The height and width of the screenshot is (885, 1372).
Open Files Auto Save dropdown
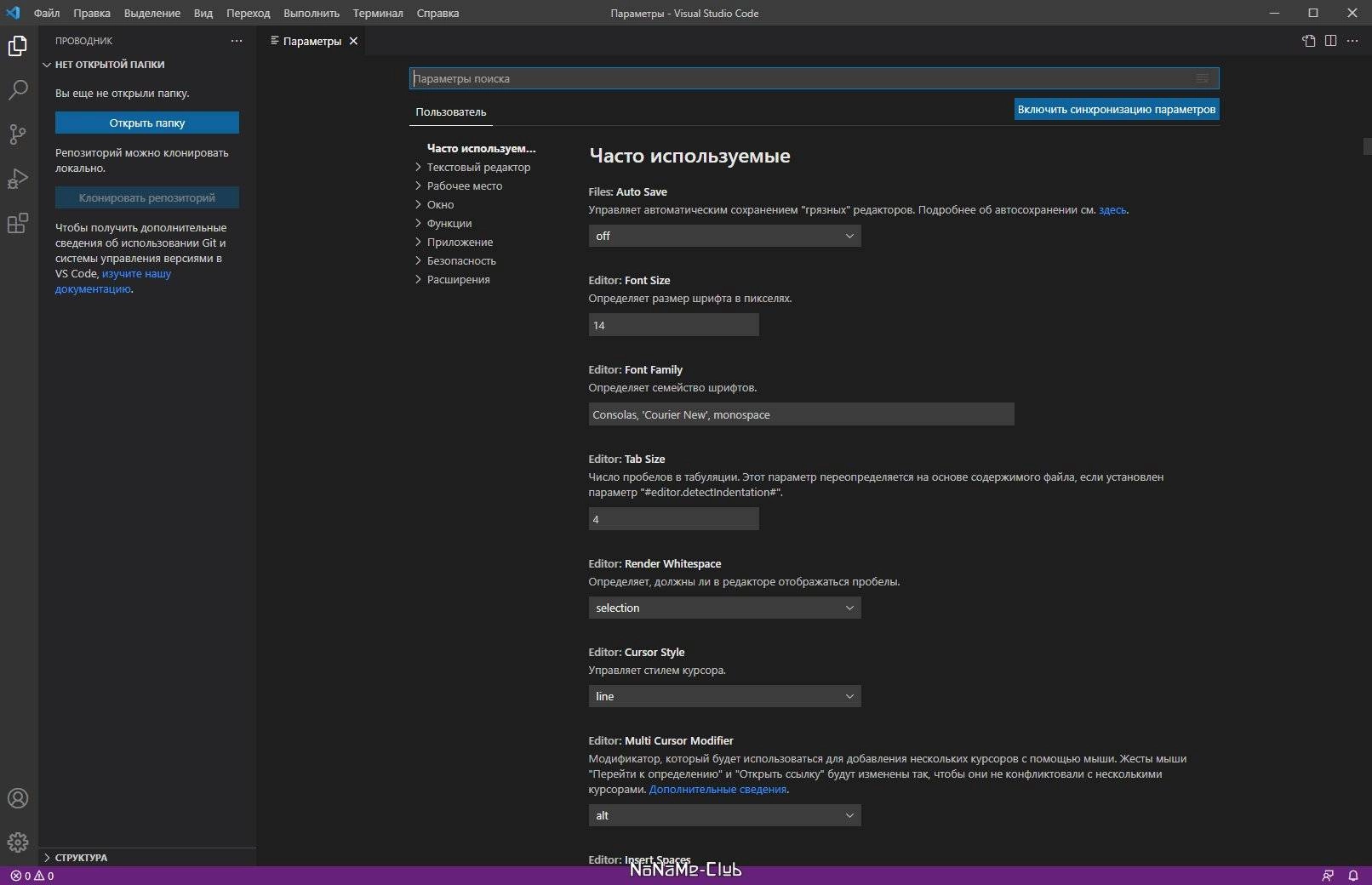point(725,236)
